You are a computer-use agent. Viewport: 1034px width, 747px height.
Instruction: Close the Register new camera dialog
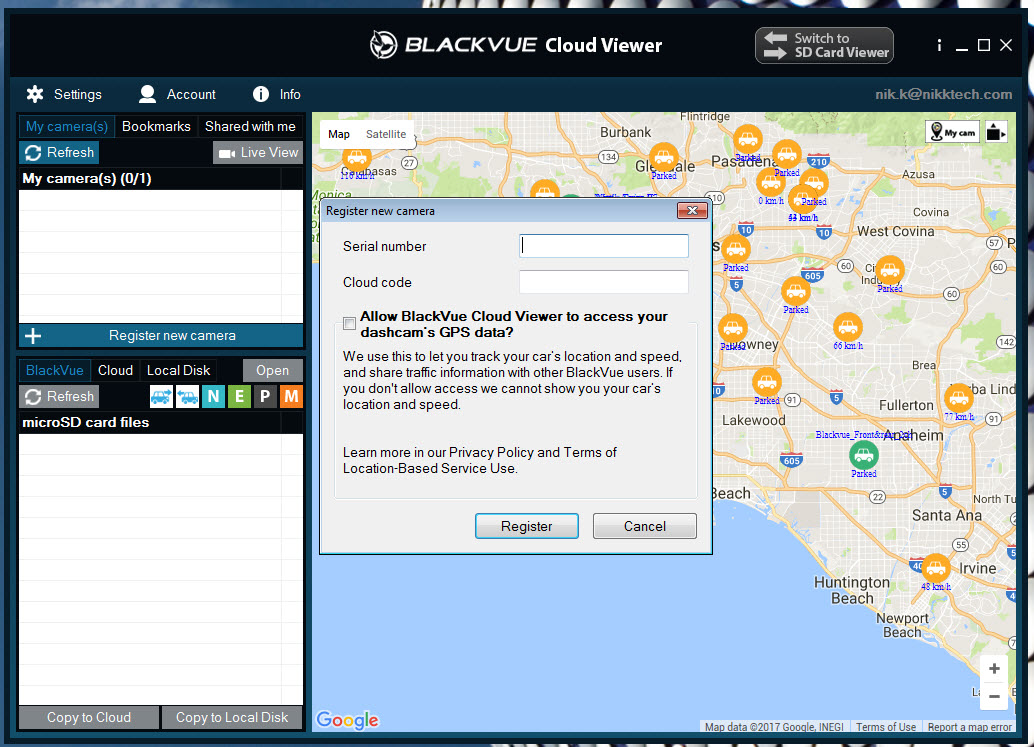692,210
